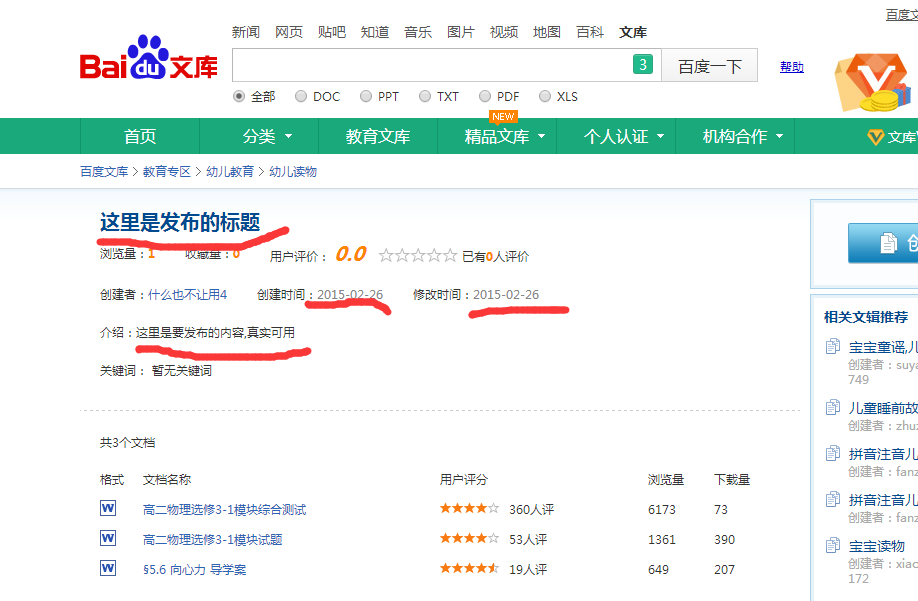The width and height of the screenshot is (918, 601).
Task: Click the document icon beside 宝宝童谣
Action: 833,347
